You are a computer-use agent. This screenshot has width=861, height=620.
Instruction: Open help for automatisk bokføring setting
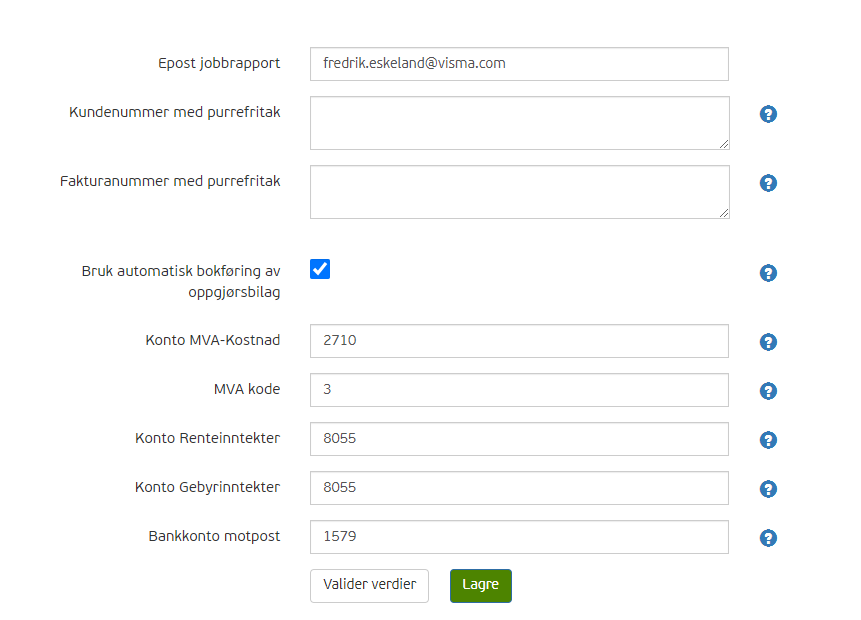768,272
